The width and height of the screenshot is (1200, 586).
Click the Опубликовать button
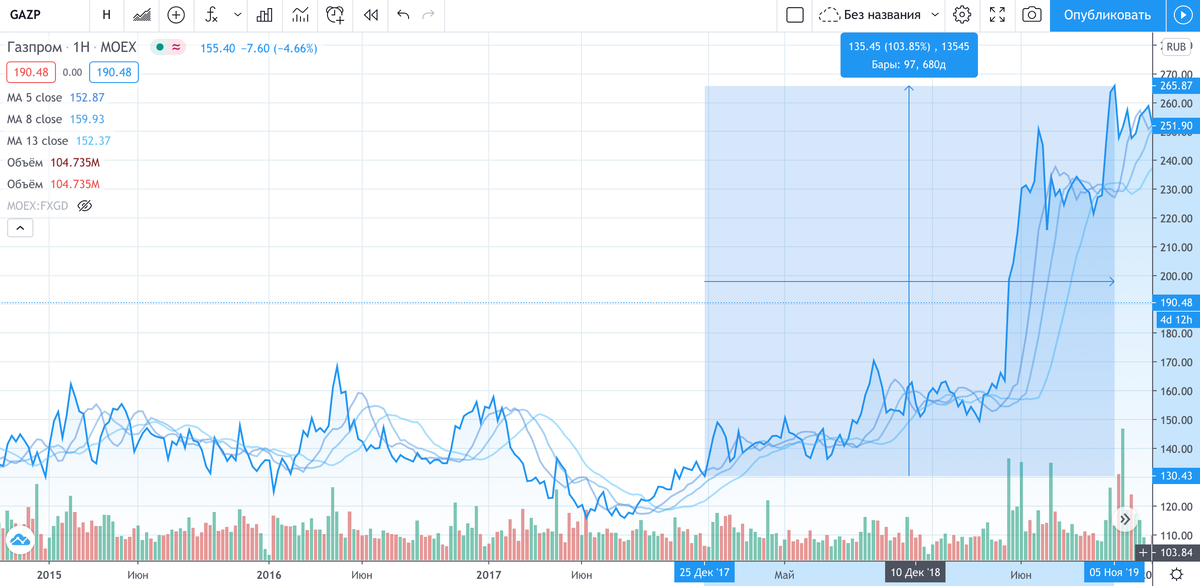click(1107, 15)
